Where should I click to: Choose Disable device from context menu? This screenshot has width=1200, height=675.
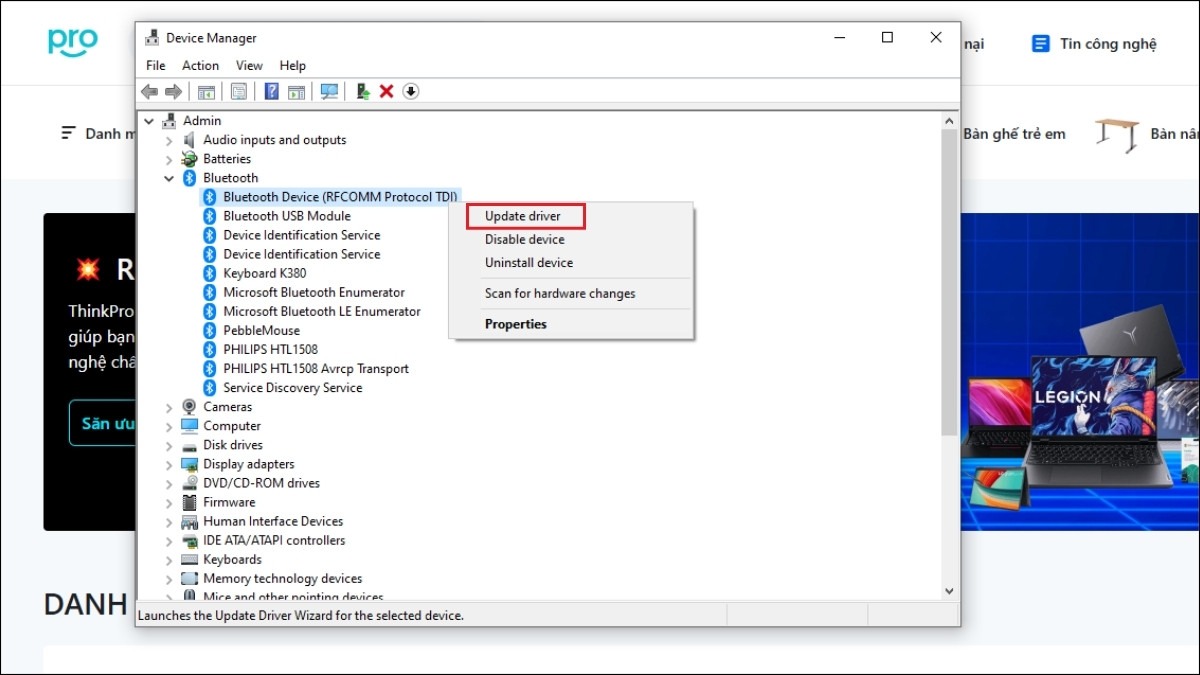coord(525,240)
